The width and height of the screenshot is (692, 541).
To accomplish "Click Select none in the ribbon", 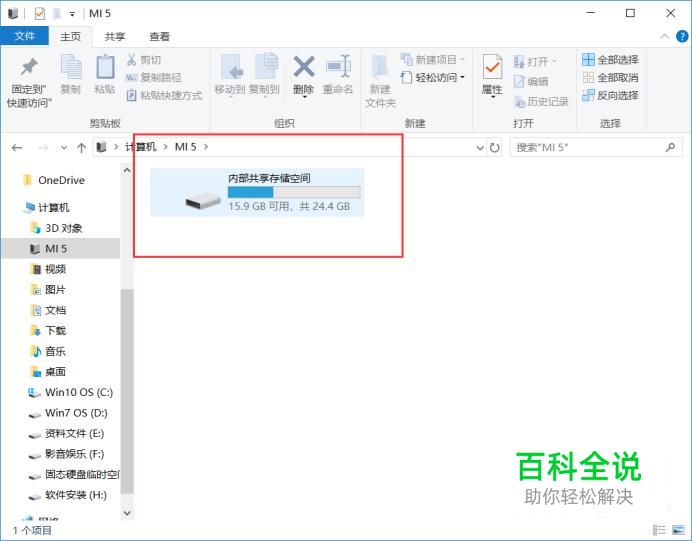I will coord(611,78).
